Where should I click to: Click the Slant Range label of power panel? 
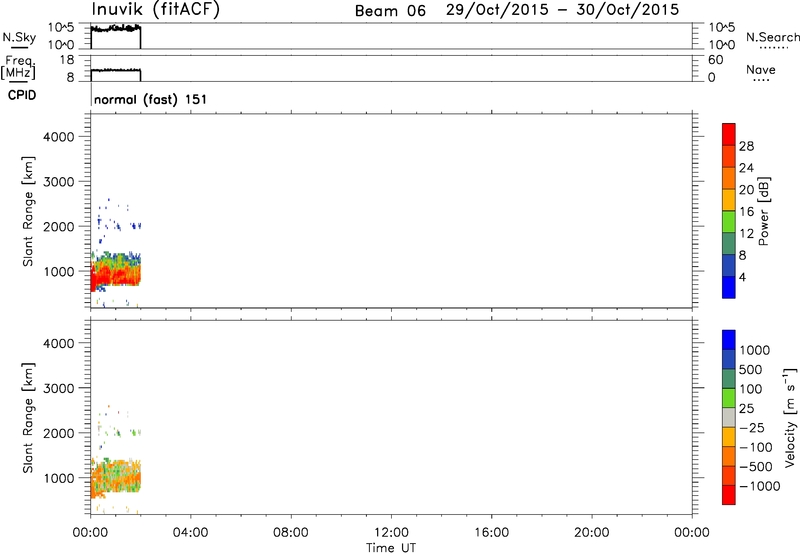(28, 211)
